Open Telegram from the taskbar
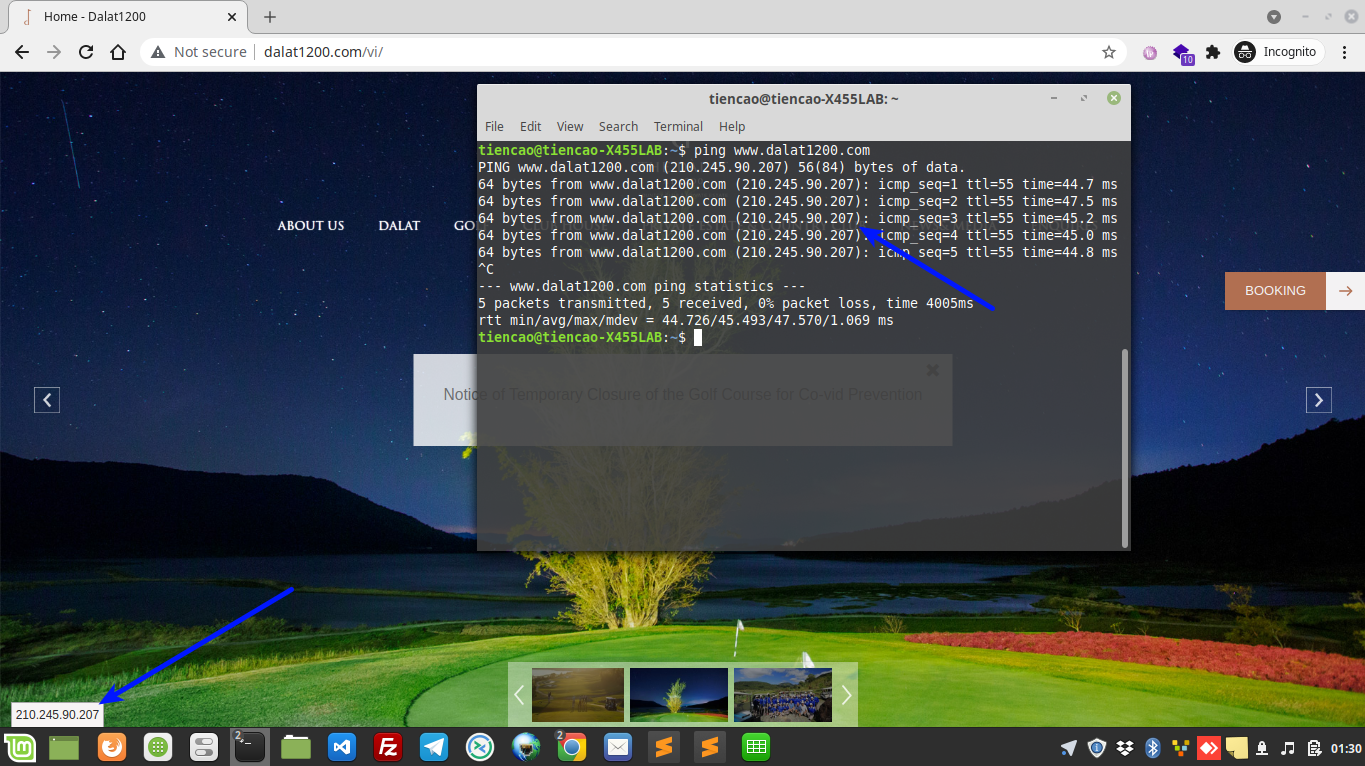1365x766 pixels. tap(434, 747)
